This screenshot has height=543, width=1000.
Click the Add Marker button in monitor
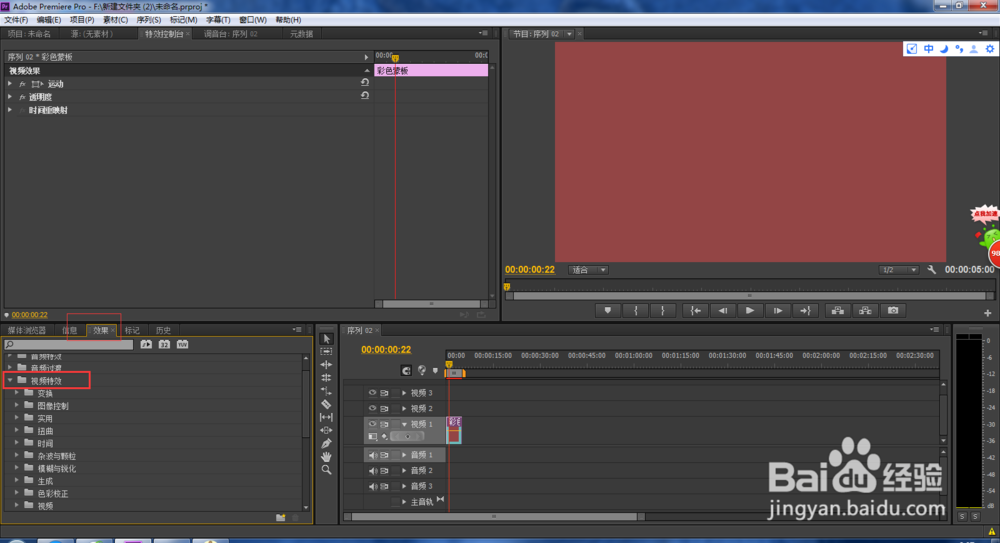coord(608,311)
